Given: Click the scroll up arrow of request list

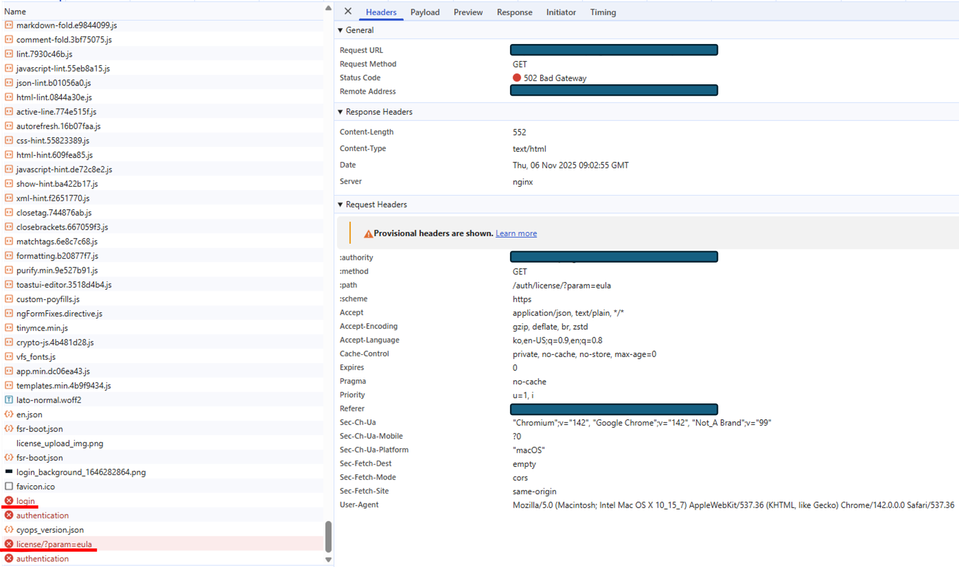Looking at the screenshot, I should (328, 8).
